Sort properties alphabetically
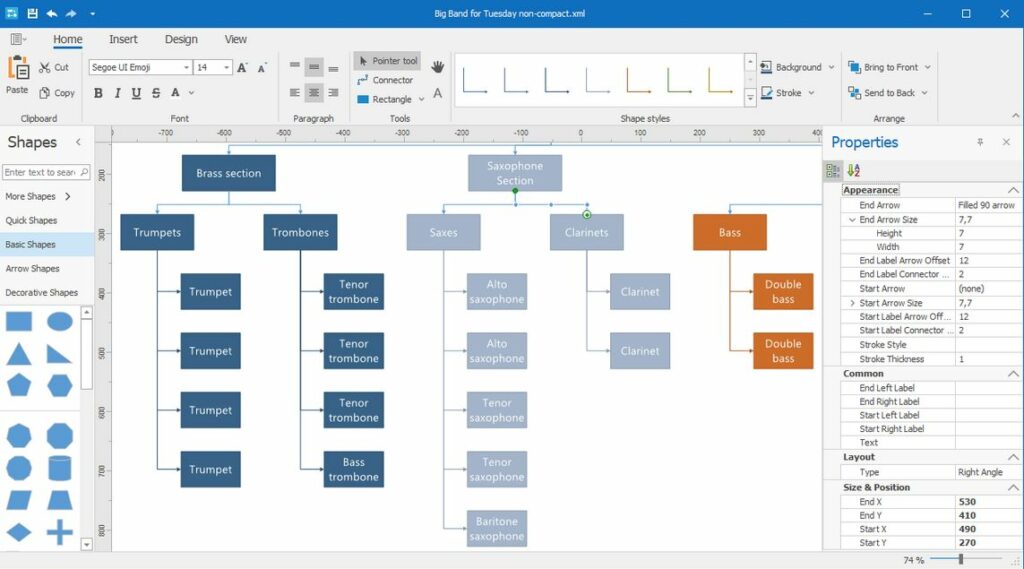 (854, 171)
